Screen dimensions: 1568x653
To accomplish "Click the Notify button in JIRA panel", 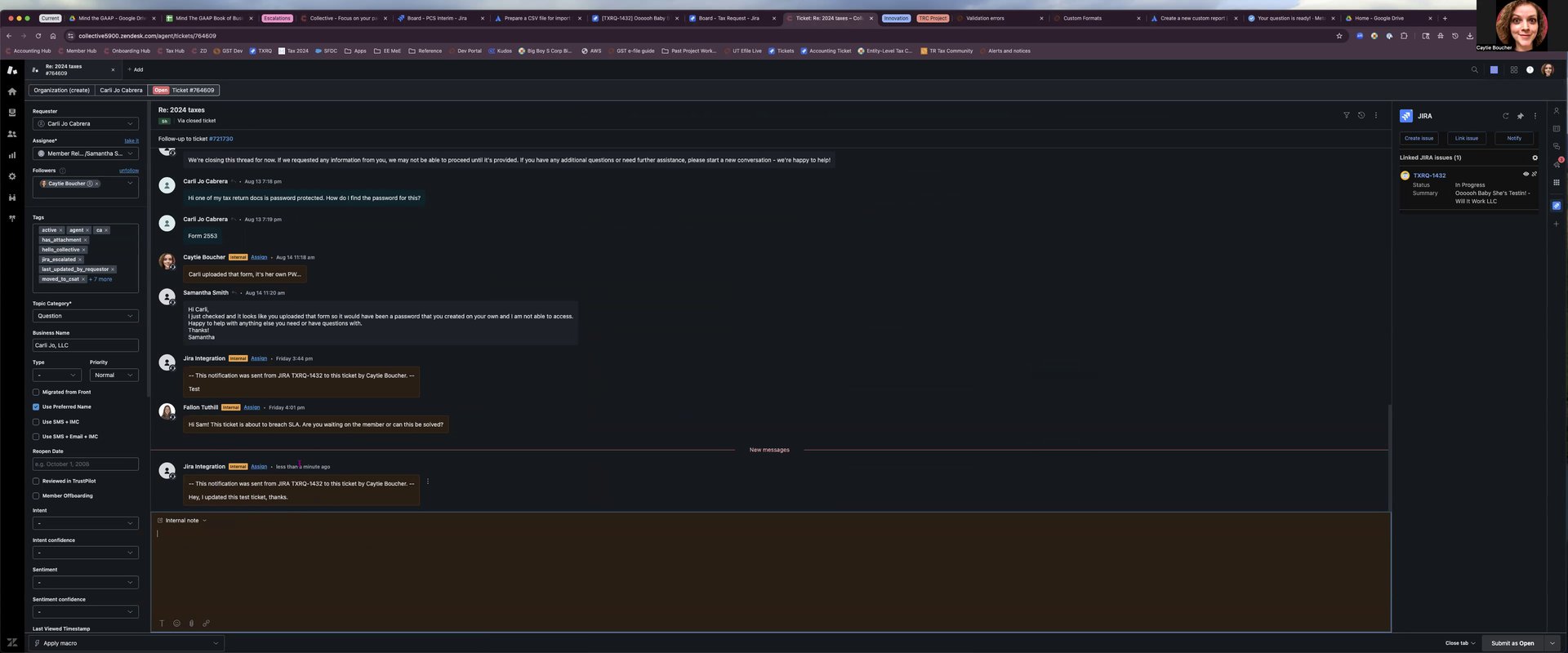I will coord(1514,139).
